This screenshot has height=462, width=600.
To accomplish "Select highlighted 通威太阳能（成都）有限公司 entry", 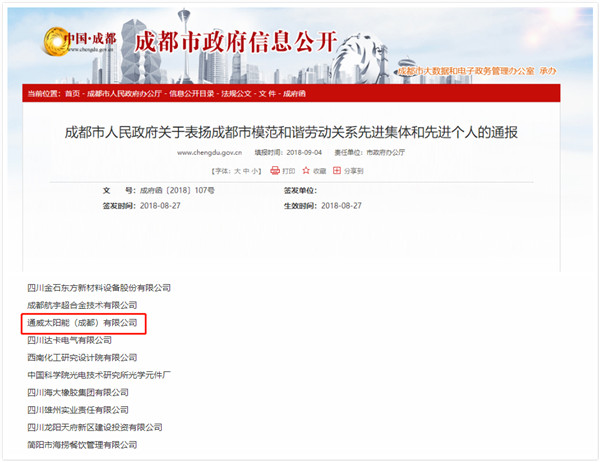I will pos(83,323).
